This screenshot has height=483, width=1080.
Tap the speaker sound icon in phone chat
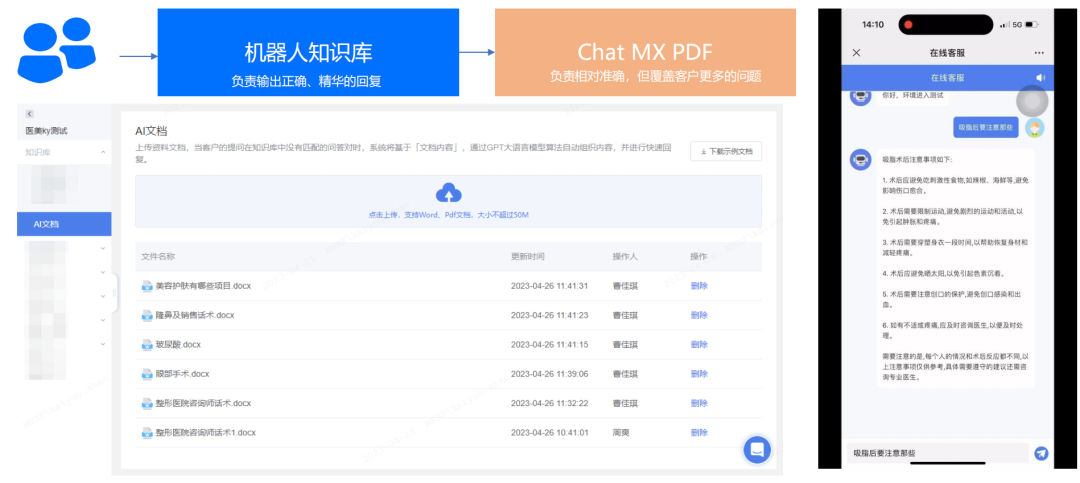point(1040,78)
